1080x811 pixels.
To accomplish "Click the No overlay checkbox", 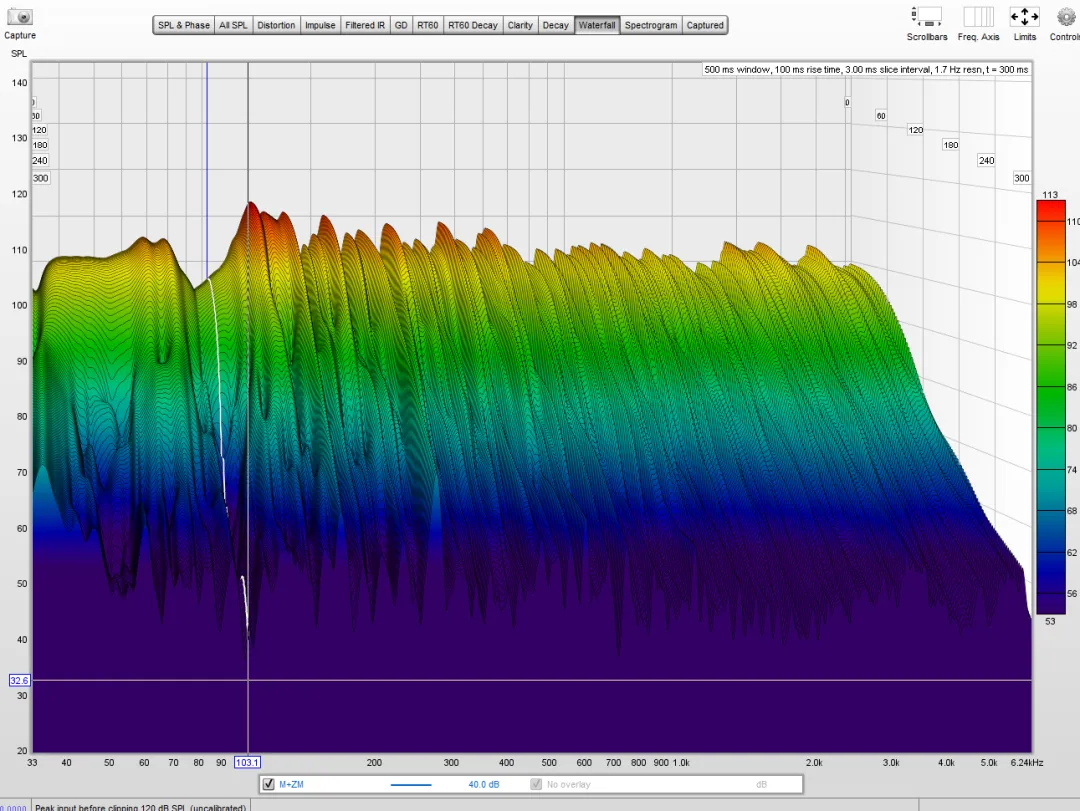I will tap(537, 785).
